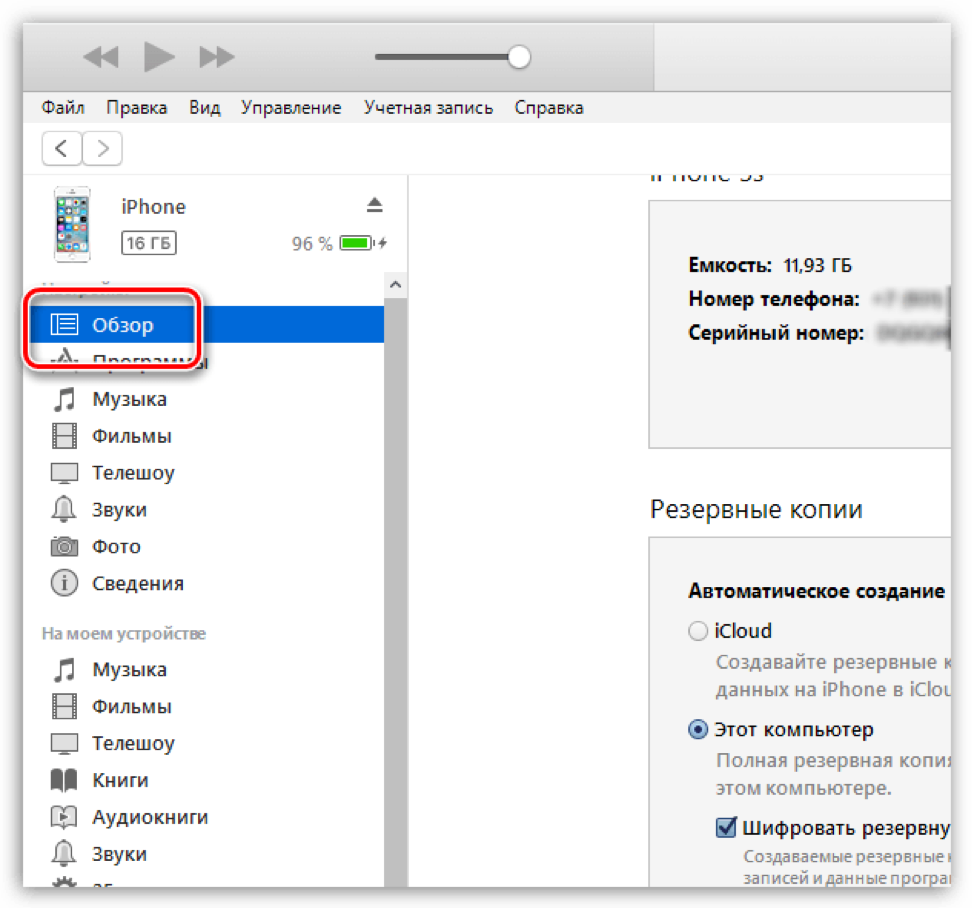Click music note icon under На моем устройстве
This screenshot has width=972, height=908.
pyautogui.click(x=64, y=669)
